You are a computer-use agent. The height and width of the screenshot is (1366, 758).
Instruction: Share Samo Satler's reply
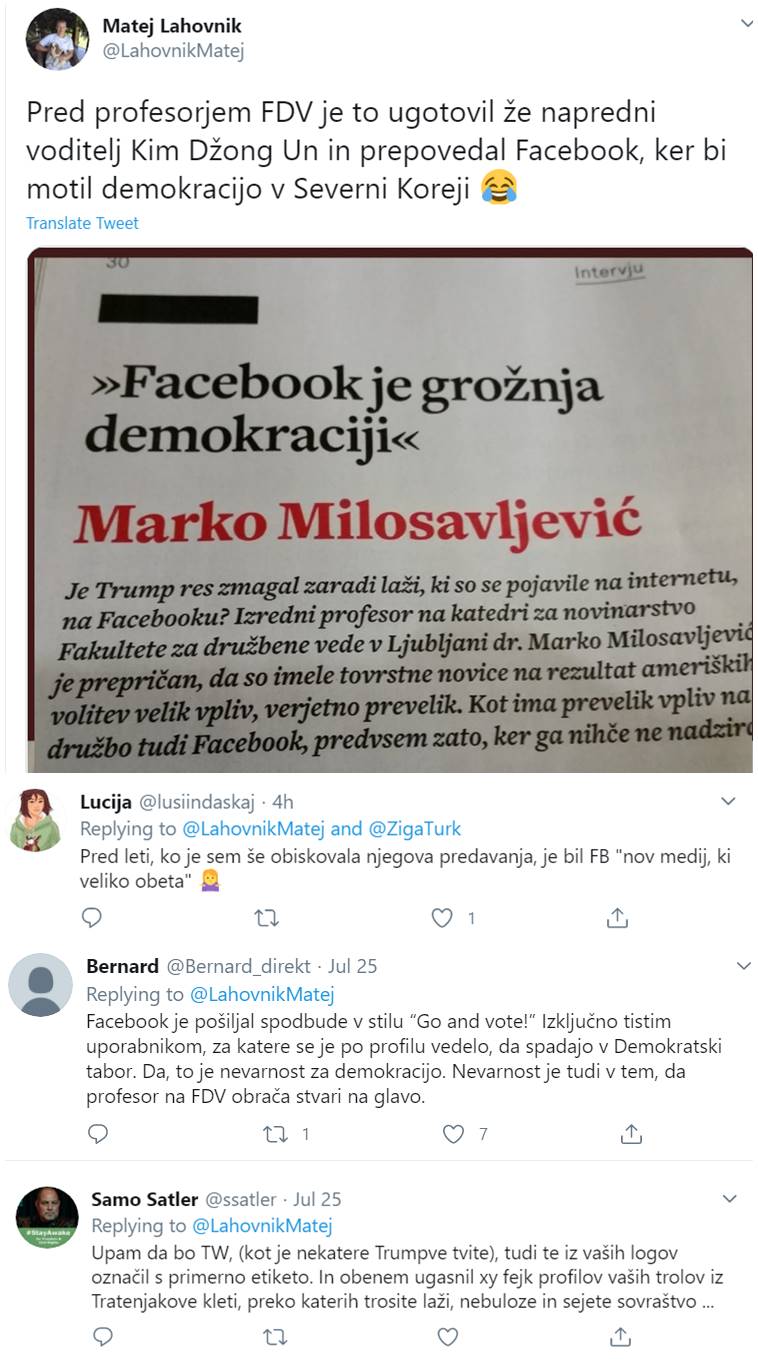(x=621, y=1336)
